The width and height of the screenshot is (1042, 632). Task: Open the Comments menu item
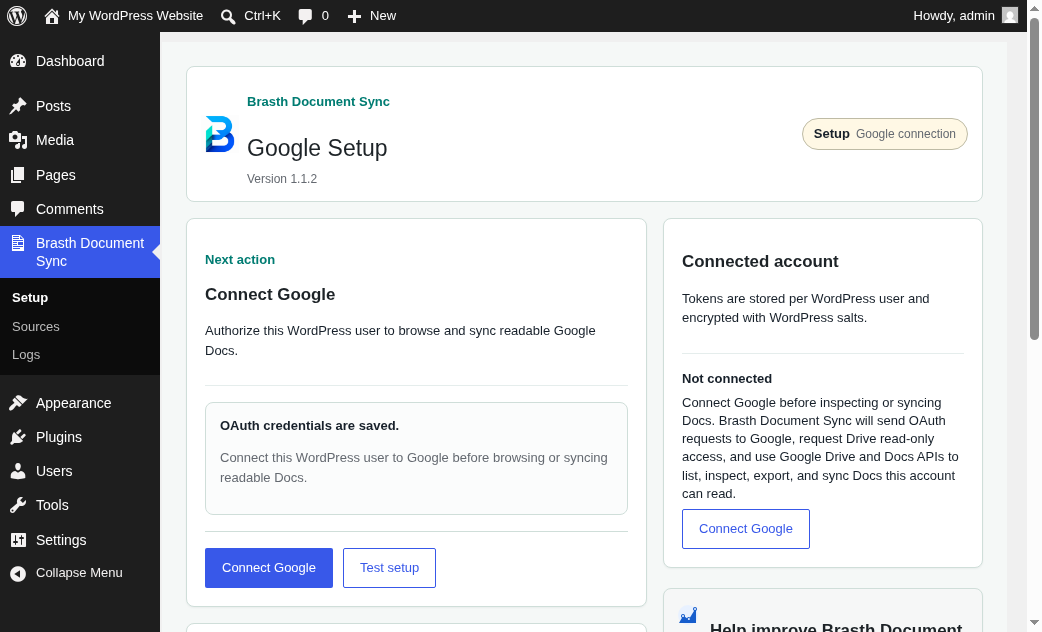[x=80, y=209]
